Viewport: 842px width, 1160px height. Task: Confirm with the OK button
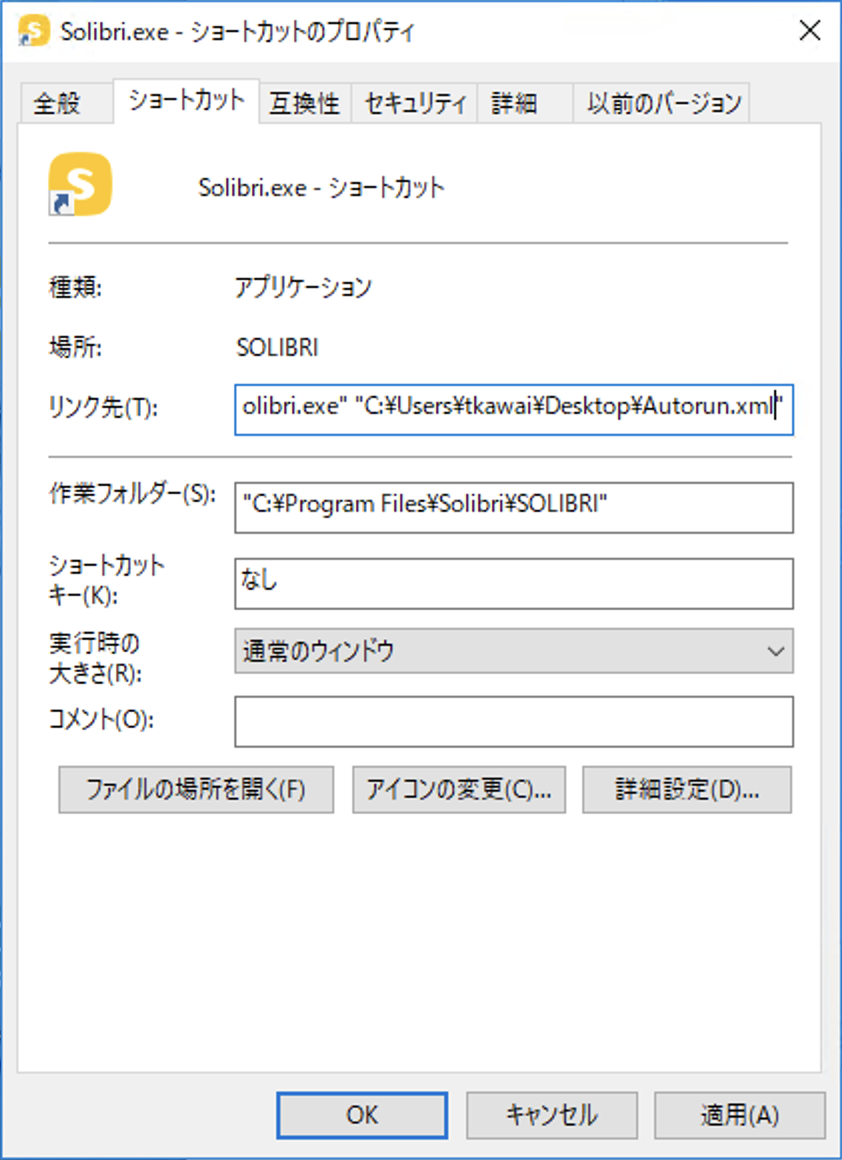(362, 1115)
